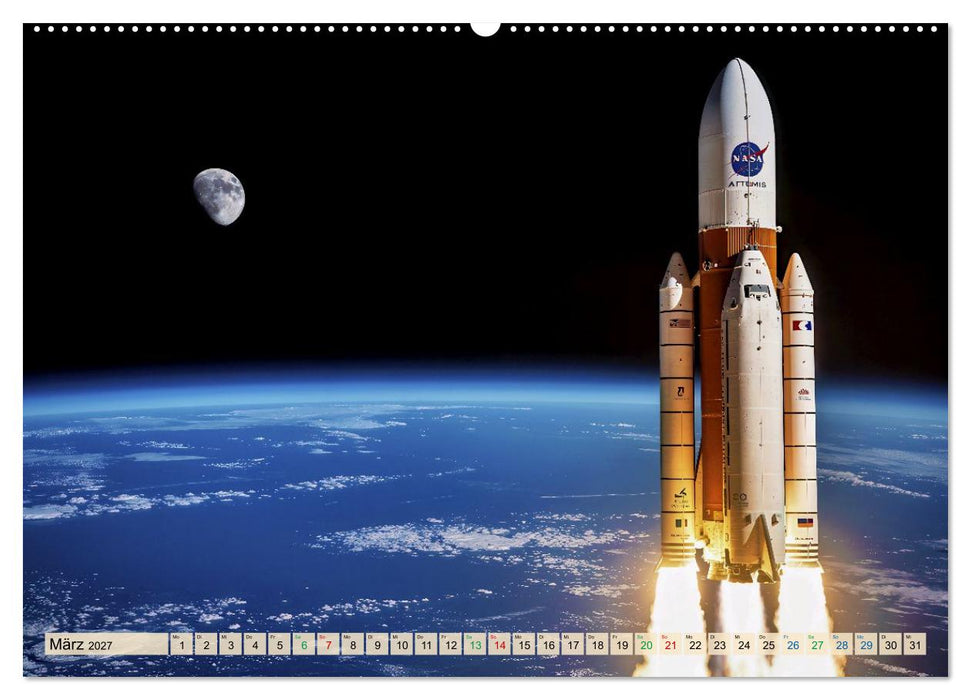The image size is (971, 700).
Task: Choose day 9 in the calendar strip
Action: coord(377,644)
